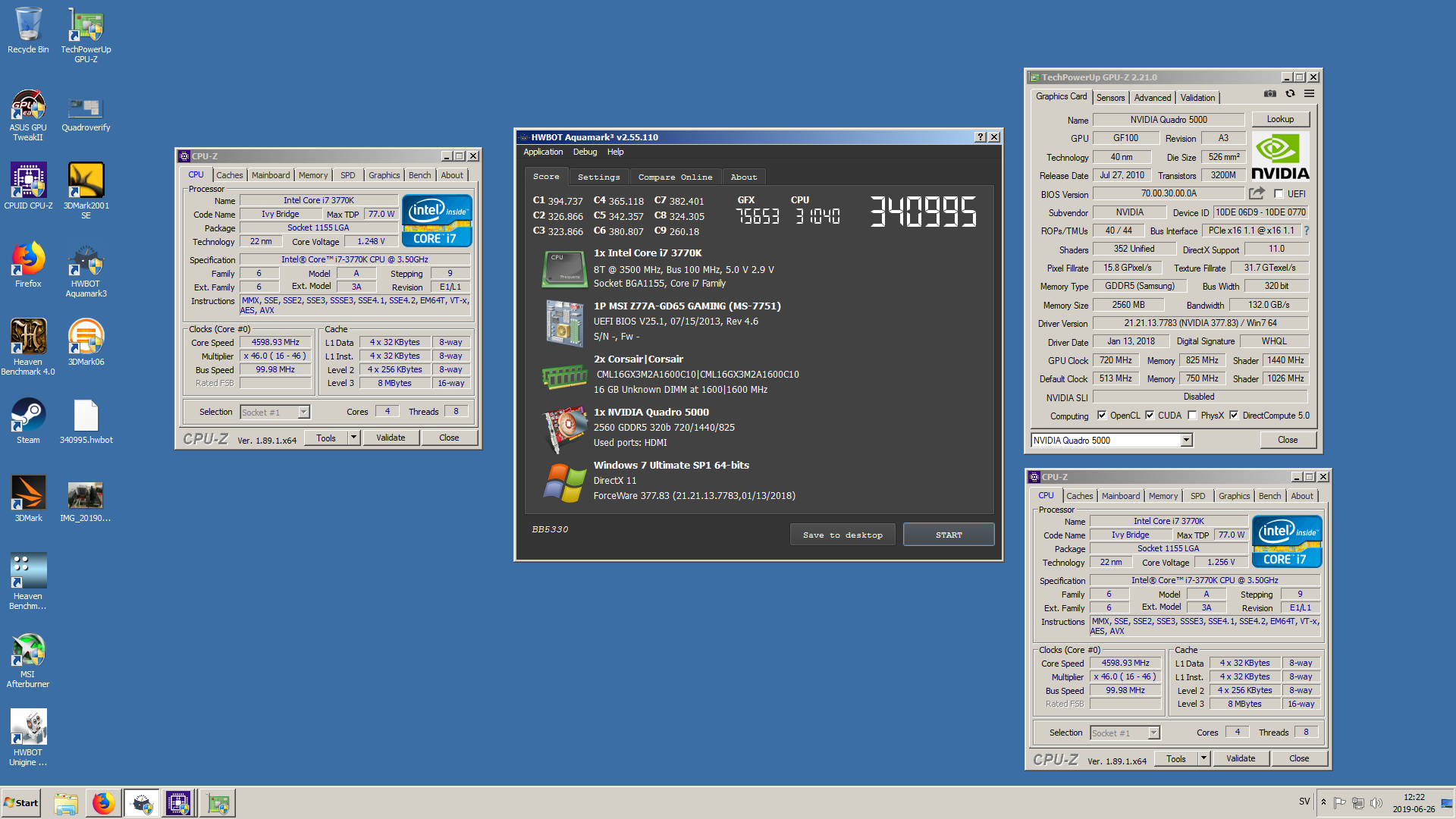The width and height of the screenshot is (1456, 819).
Task: Open the Debug menu in Aquamark
Action: [x=585, y=152]
